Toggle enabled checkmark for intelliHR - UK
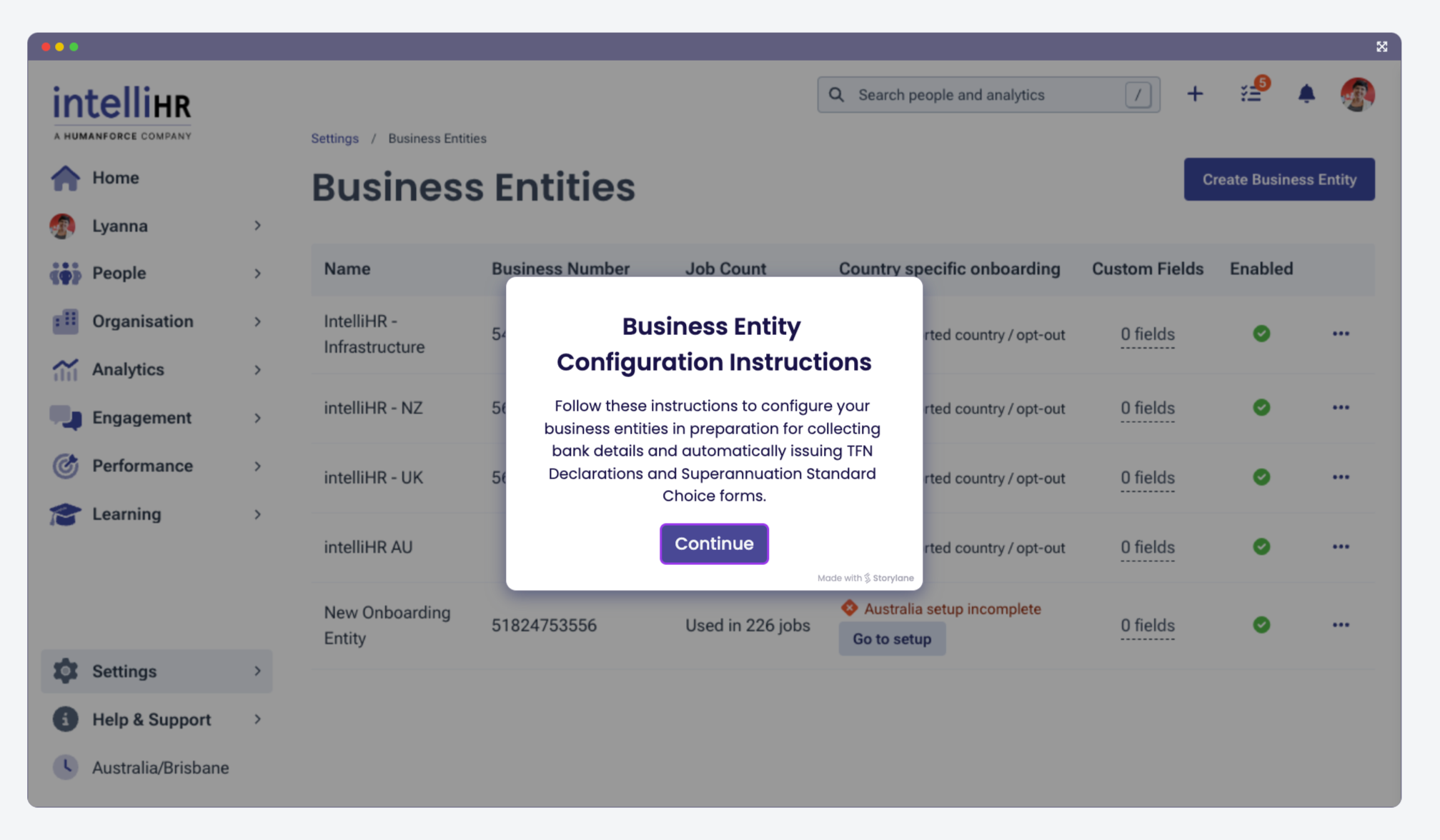 pyautogui.click(x=1261, y=477)
